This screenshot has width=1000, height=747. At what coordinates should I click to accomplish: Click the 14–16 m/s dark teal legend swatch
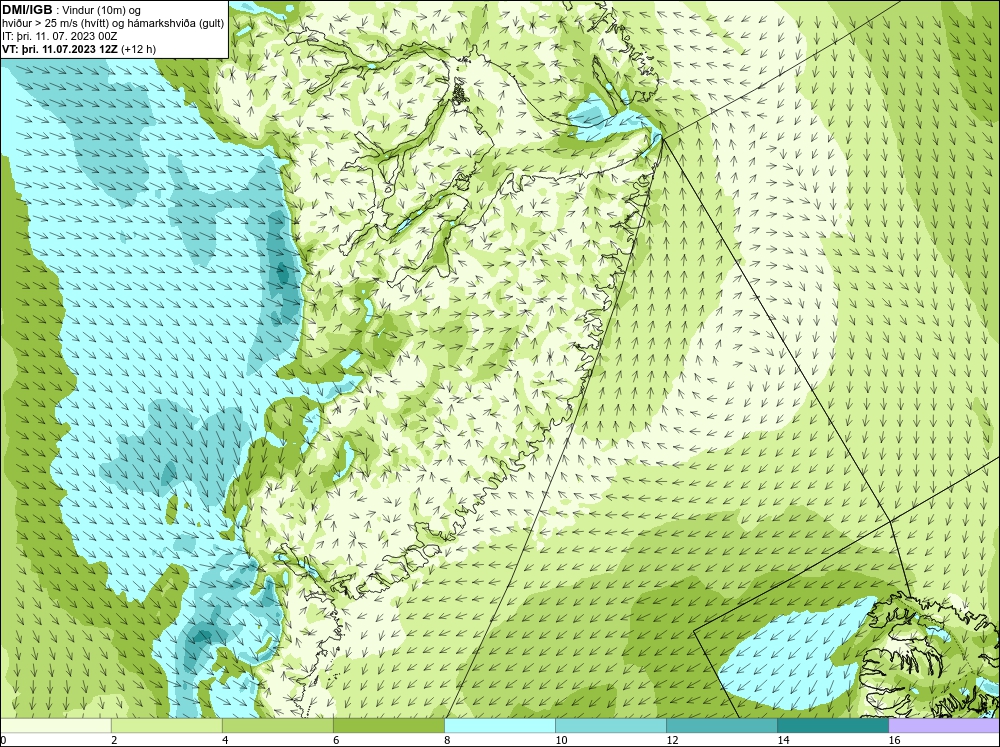(x=833, y=726)
